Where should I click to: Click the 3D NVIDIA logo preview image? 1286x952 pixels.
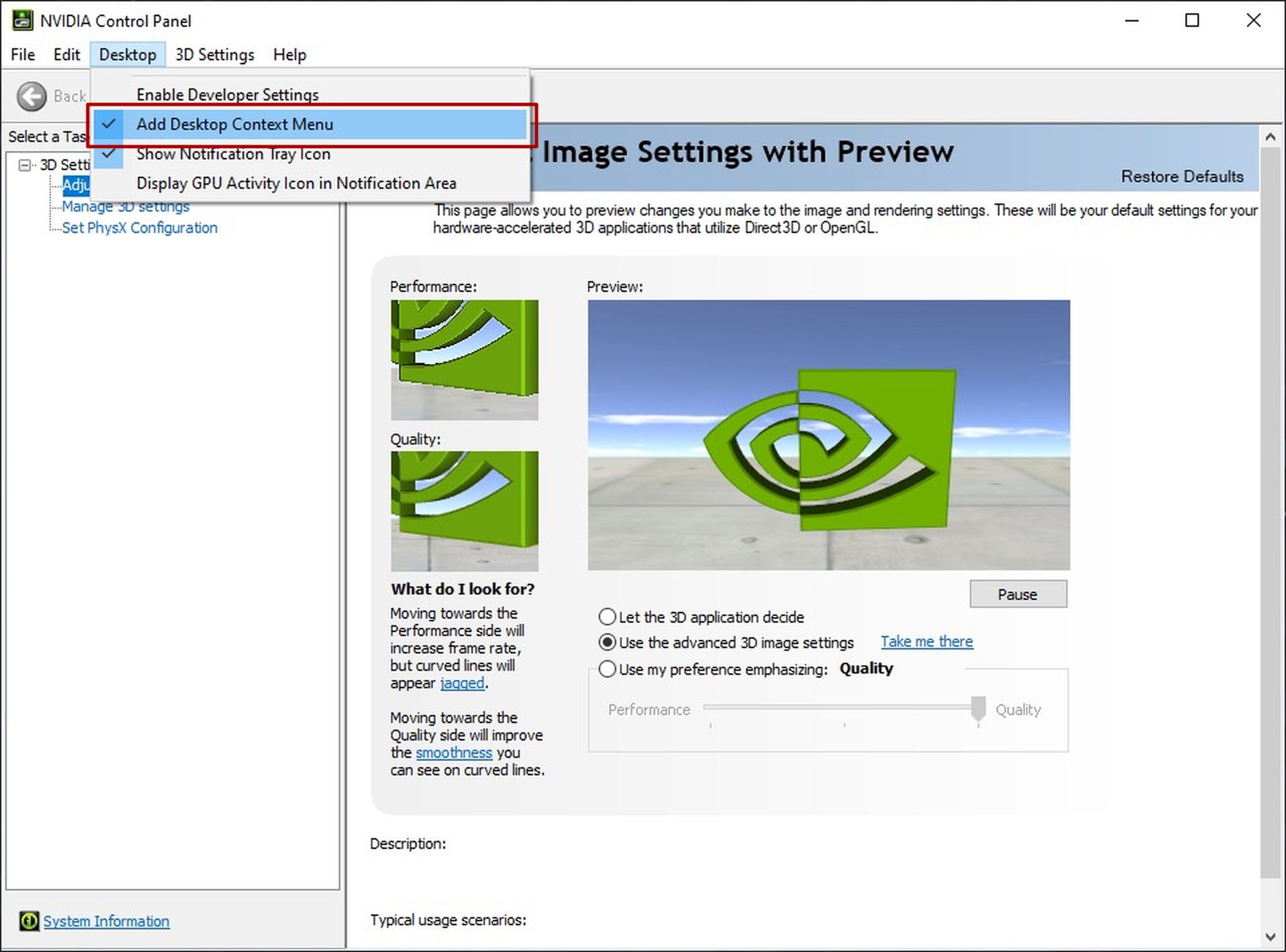coord(829,435)
